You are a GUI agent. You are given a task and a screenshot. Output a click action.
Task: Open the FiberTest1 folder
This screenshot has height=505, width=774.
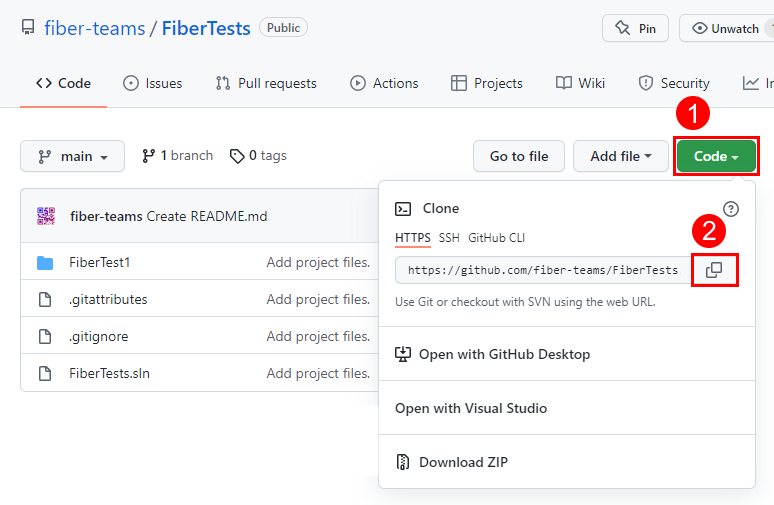tap(100, 263)
